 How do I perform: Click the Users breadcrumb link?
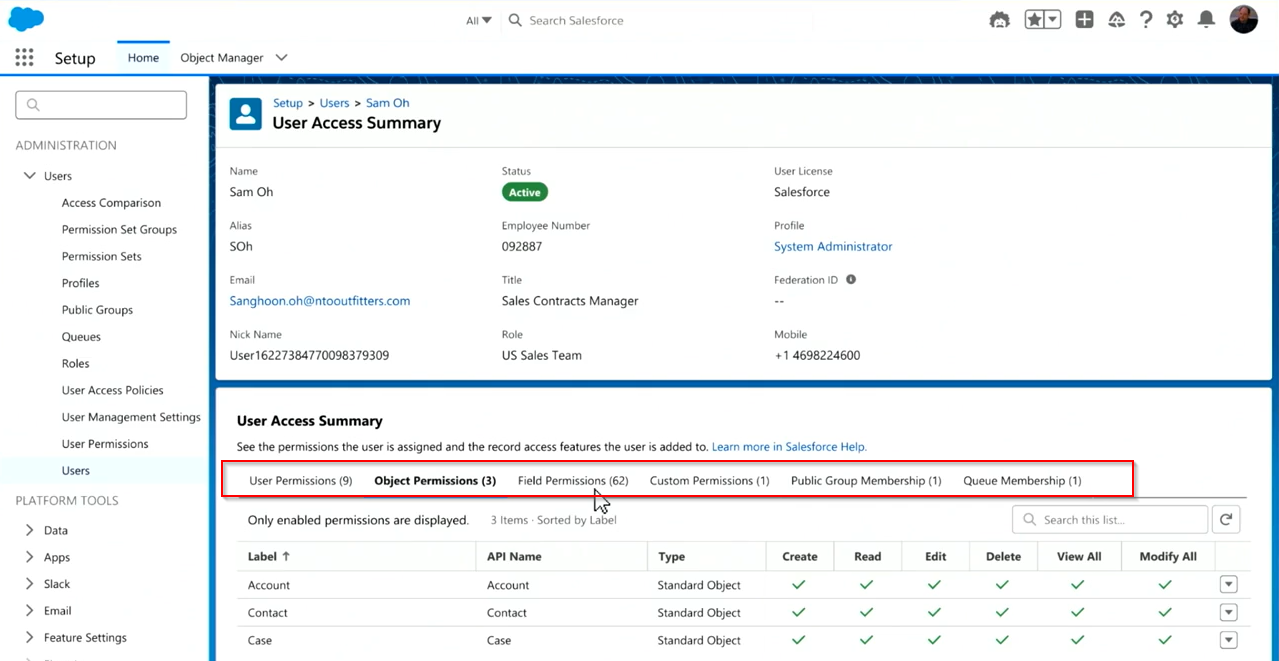pos(335,103)
